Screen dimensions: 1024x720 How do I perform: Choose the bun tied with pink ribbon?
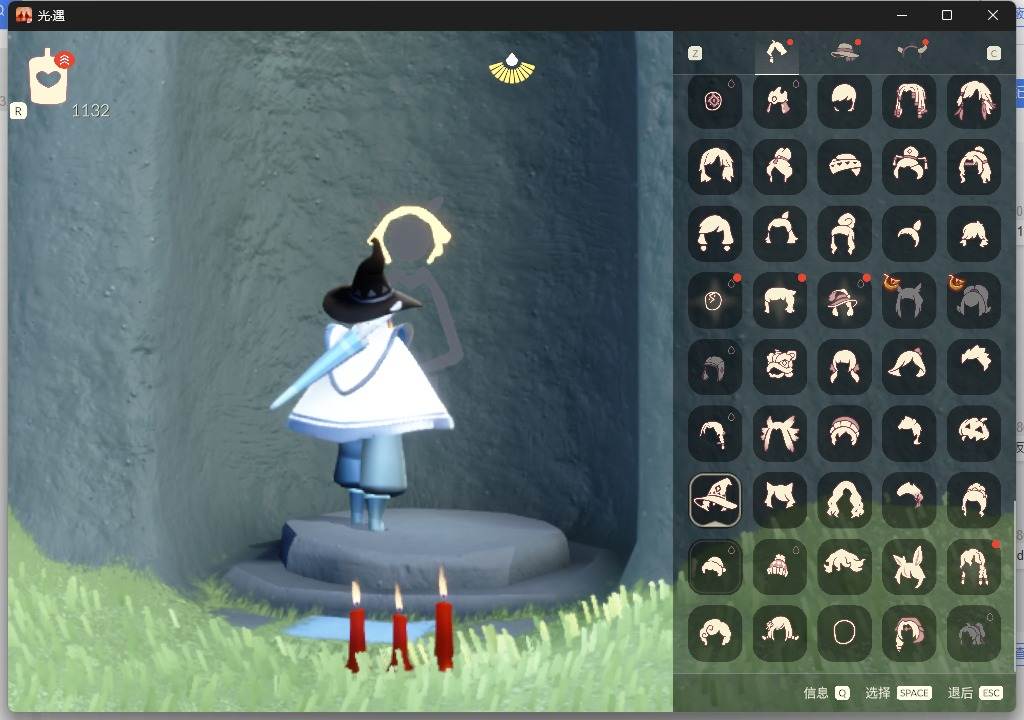pos(779,166)
